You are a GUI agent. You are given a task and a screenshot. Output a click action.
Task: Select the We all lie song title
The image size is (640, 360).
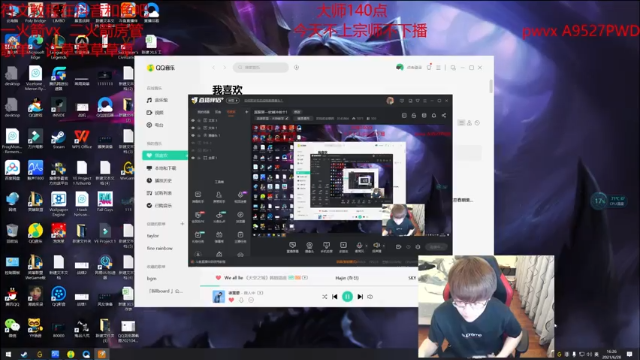click(233, 278)
